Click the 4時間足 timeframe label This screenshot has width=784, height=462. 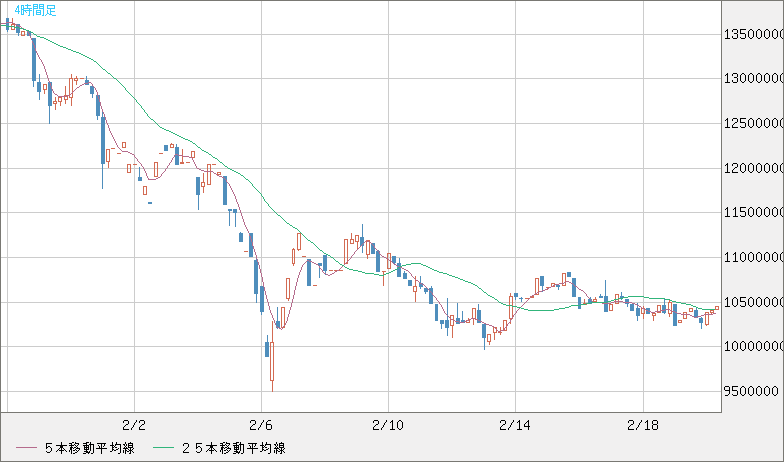pyautogui.click(x=36, y=10)
